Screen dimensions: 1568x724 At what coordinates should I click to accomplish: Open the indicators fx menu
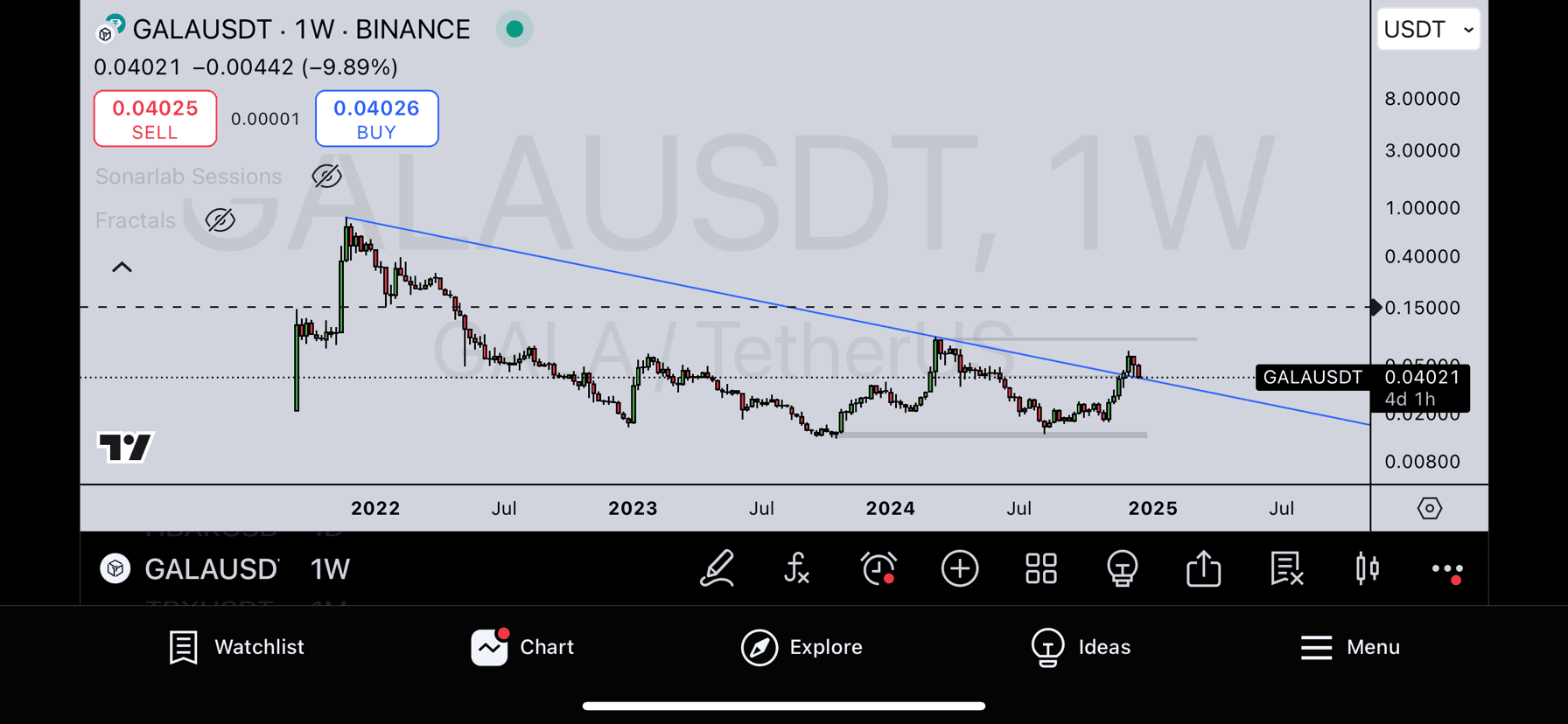click(796, 569)
